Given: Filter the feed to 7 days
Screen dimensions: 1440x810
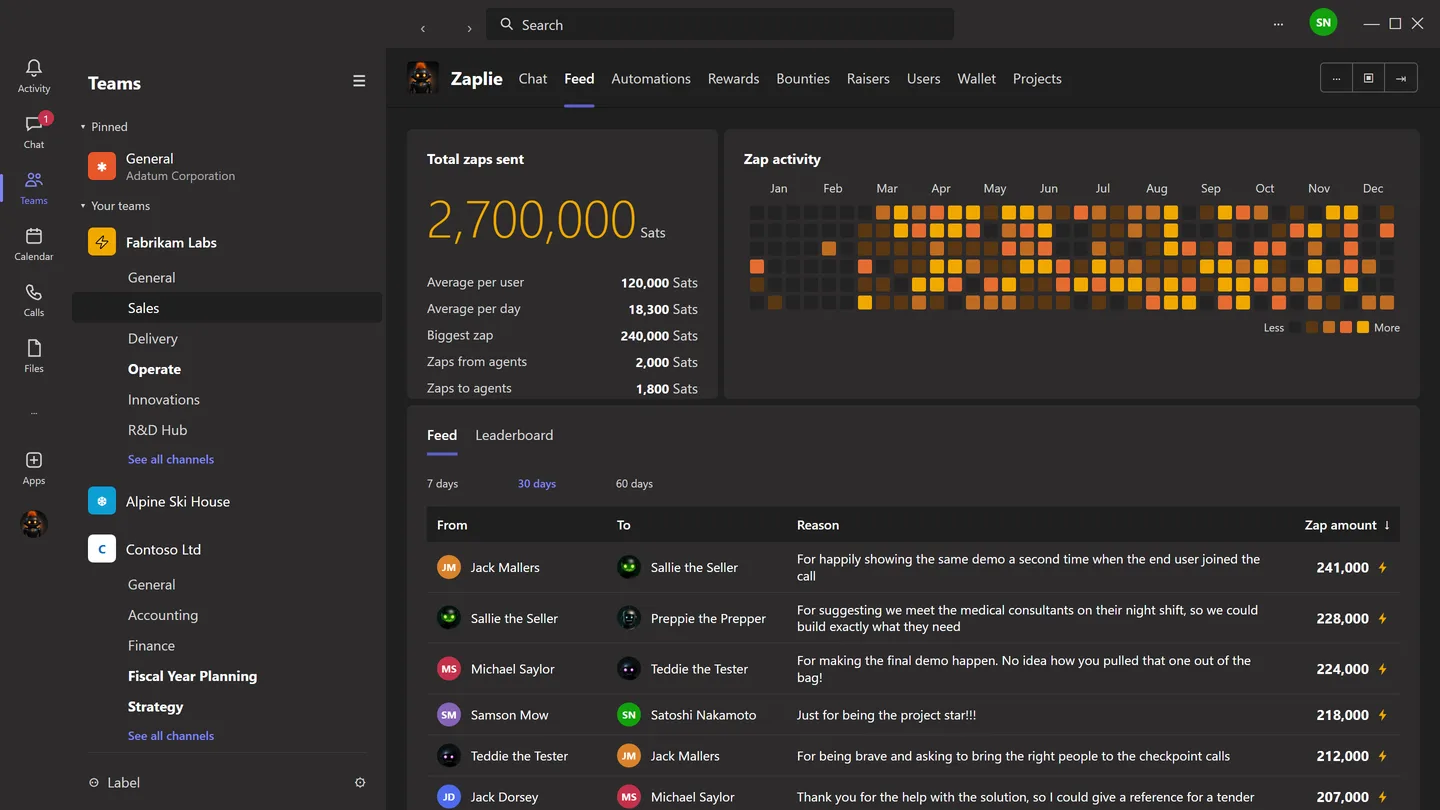Looking at the screenshot, I should pyautogui.click(x=442, y=484).
